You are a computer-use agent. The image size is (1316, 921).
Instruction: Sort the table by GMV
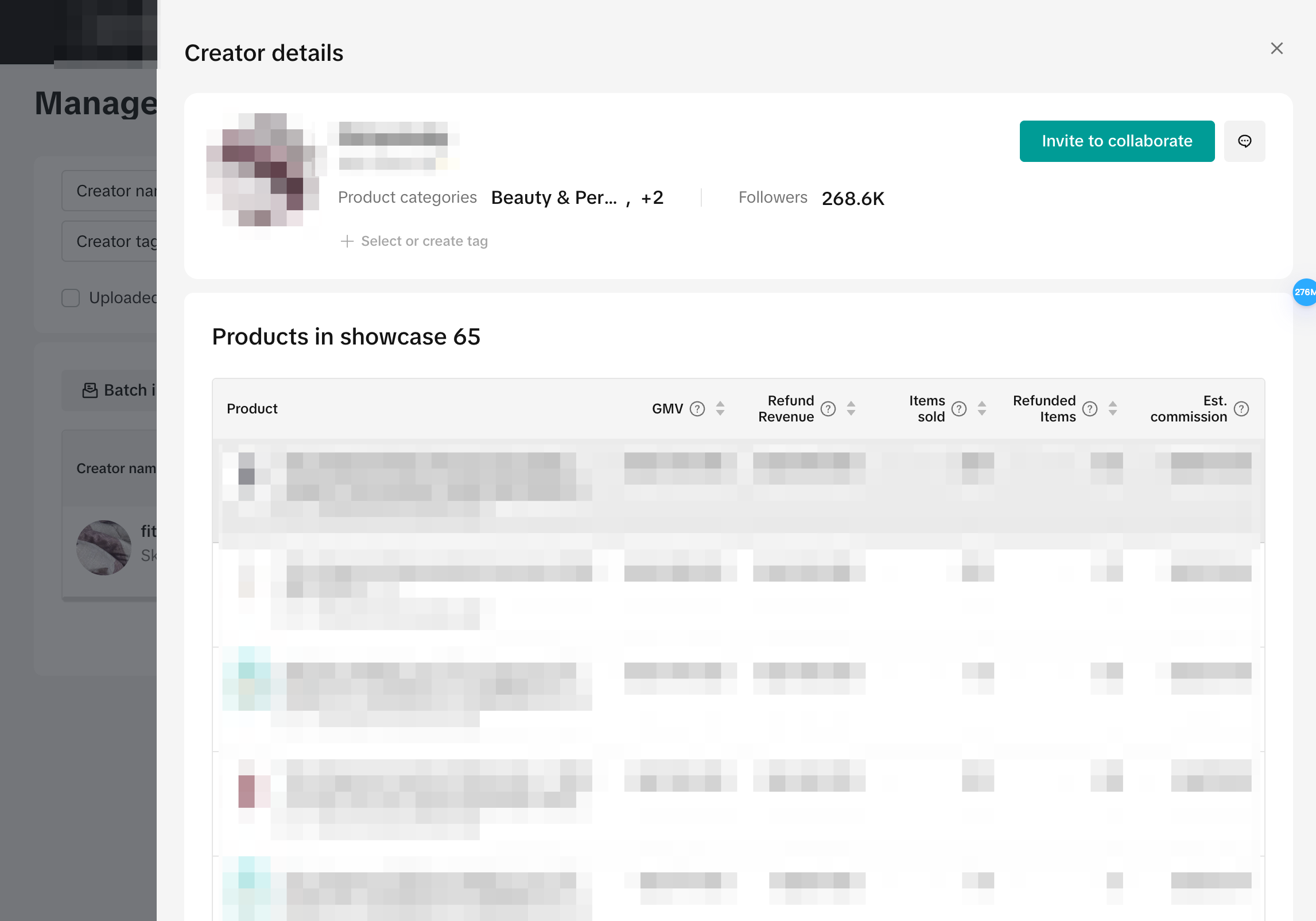[x=720, y=409]
